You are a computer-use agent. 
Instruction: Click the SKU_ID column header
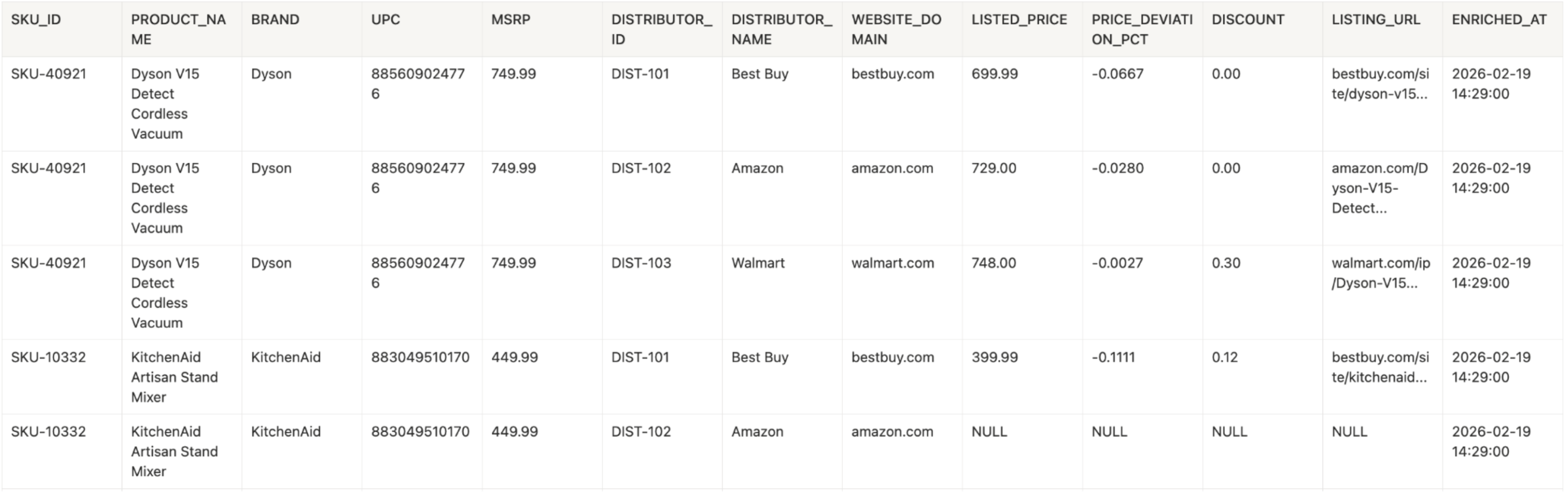(36, 20)
